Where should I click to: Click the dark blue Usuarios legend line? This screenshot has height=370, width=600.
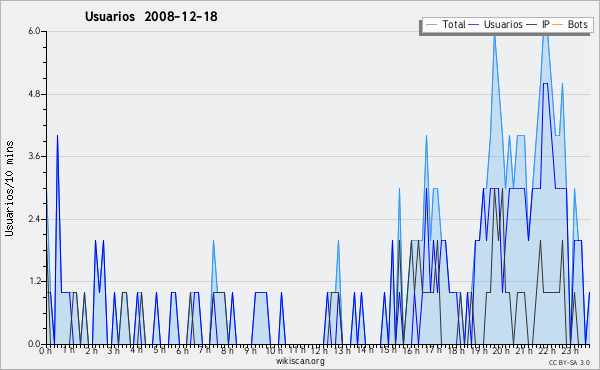coord(474,25)
